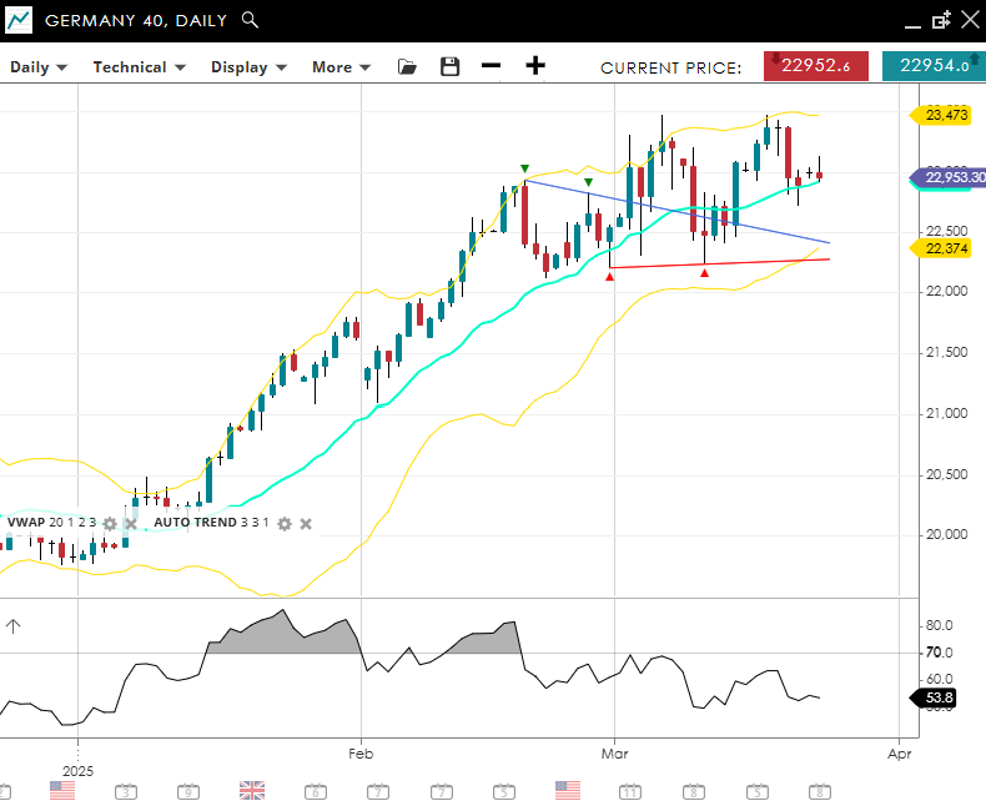Click the UK flag event marker on timeline
Screen dimensions: 986x811
(252, 790)
